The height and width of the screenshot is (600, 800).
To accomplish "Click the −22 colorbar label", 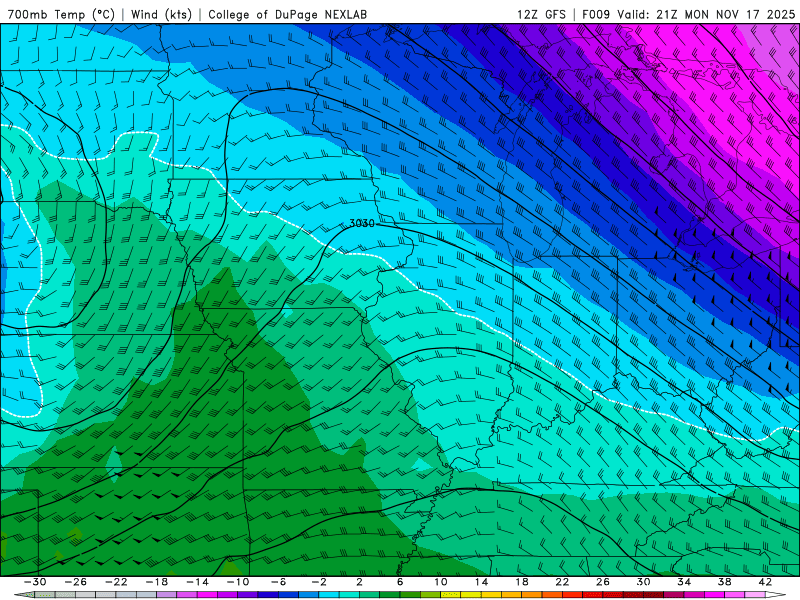I will tap(116, 582).
